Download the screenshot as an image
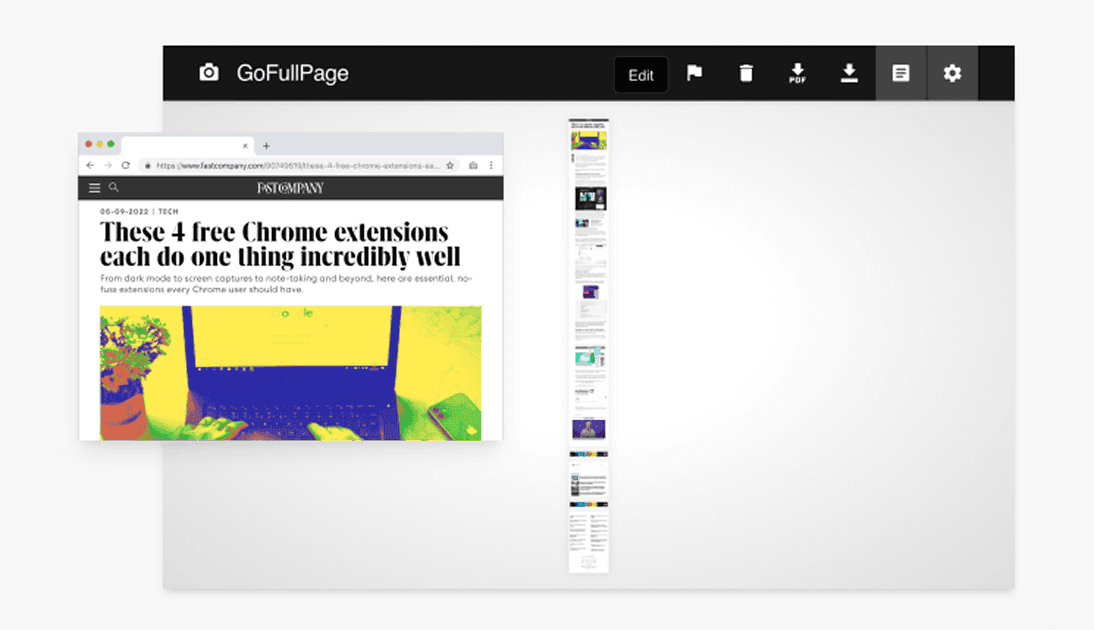The width and height of the screenshot is (1094, 630). (849, 73)
